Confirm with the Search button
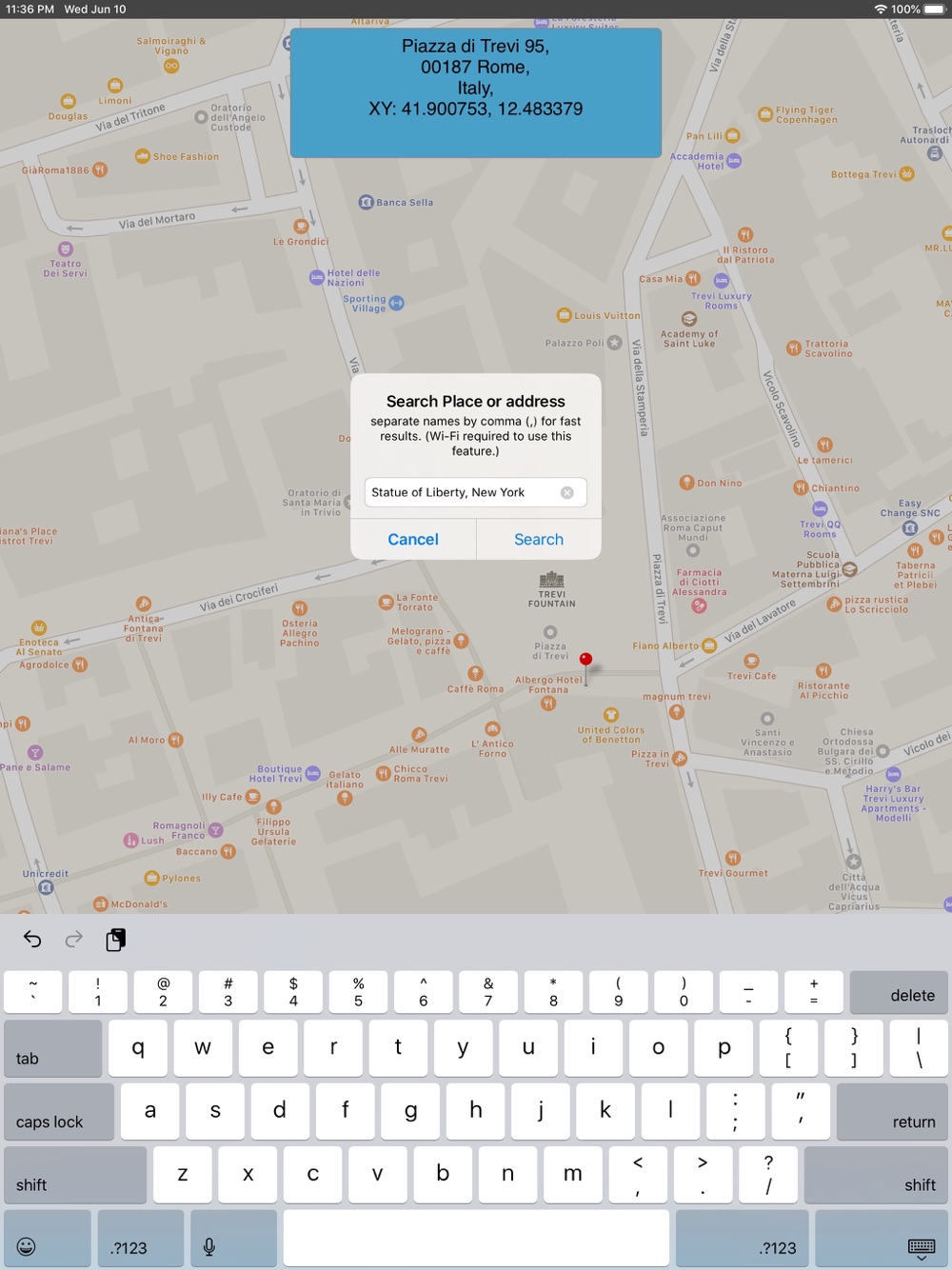This screenshot has width=952, height=1270. [539, 539]
